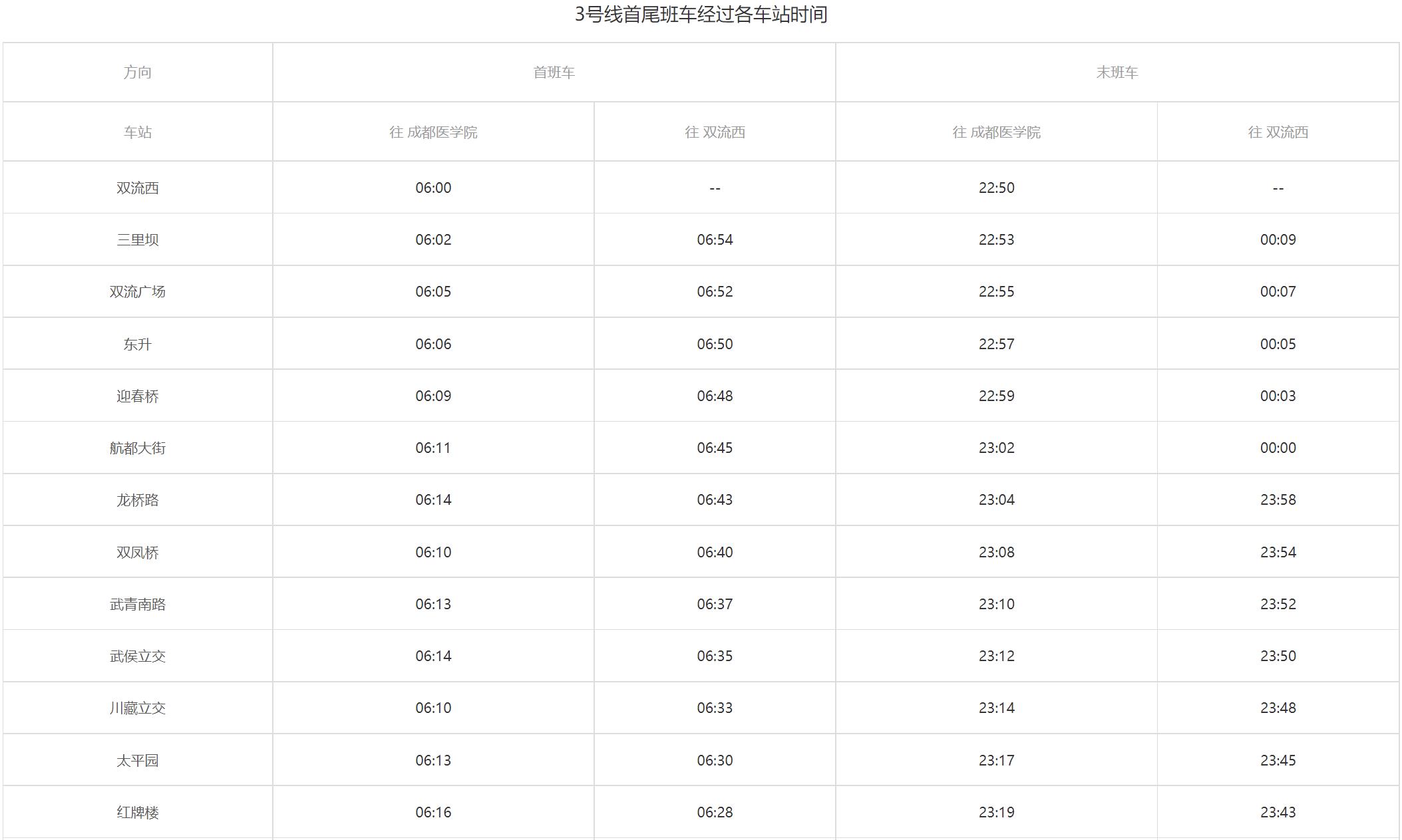Image resolution: width=1402 pixels, height=840 pixels.
Task: Click 23:14 in the 川藏立交 row
Action: (x=996, y=708)
